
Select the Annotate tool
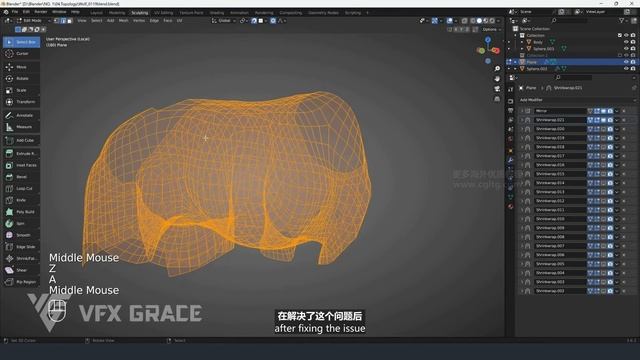click(22, 116)
